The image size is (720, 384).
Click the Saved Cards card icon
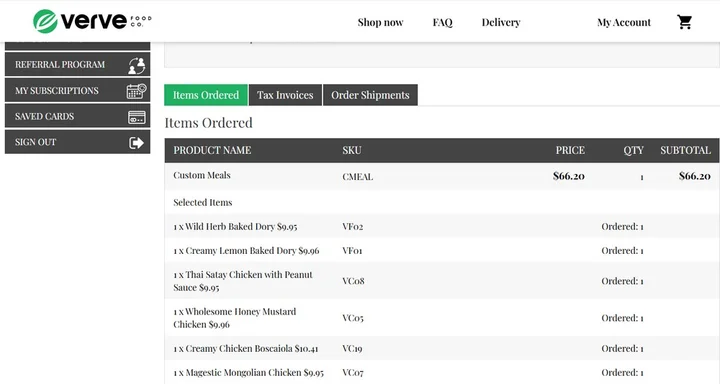coord(136,117)
